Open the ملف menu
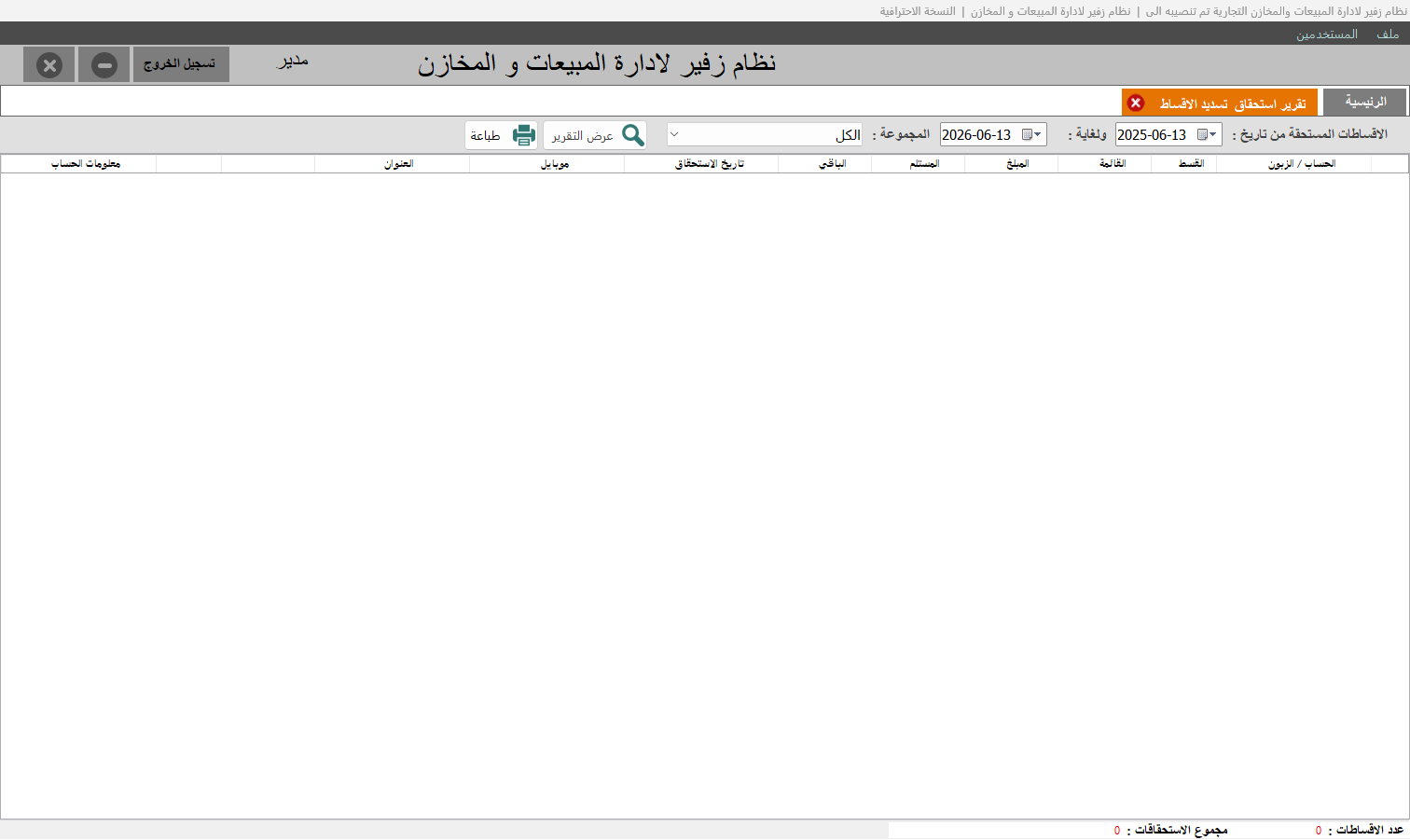The height and width of the screenshot is (840, 1410). 1388,34
